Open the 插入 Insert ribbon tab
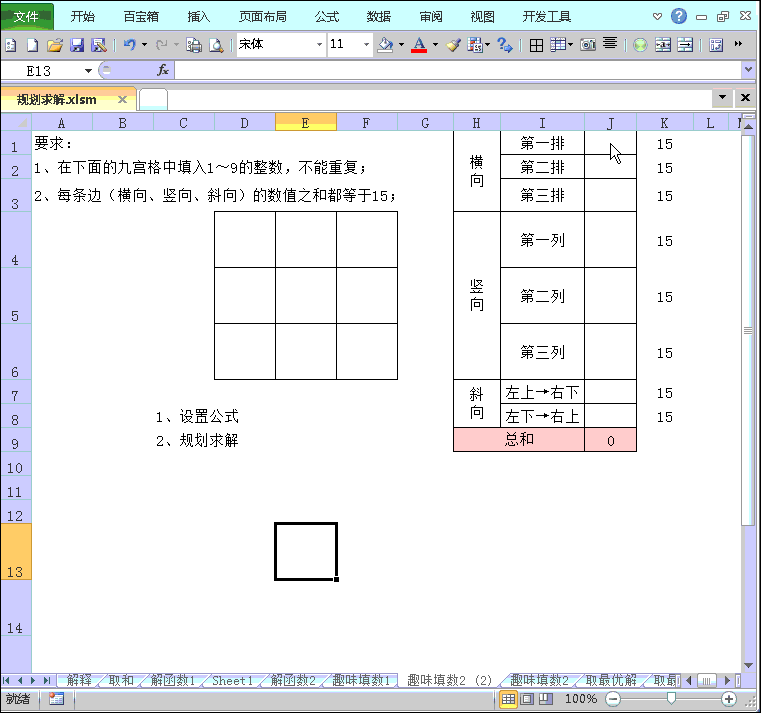Image resolution: width=761 pixels, height=713 pixels. [x=199, y=17]
